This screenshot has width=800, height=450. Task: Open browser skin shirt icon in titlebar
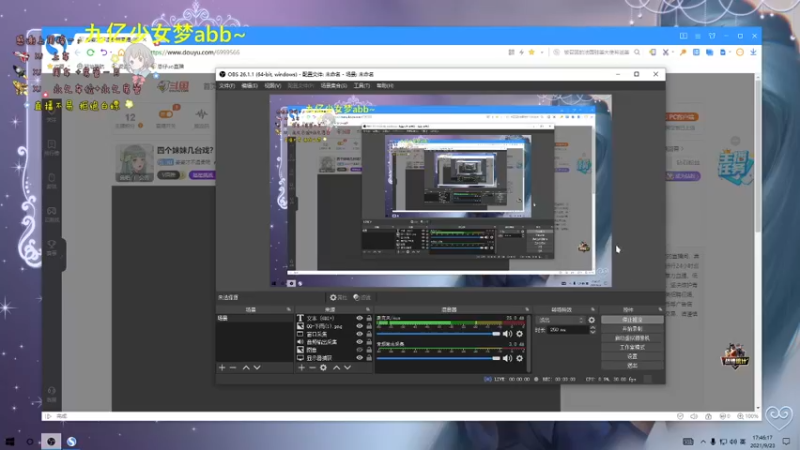click(712, 36)
